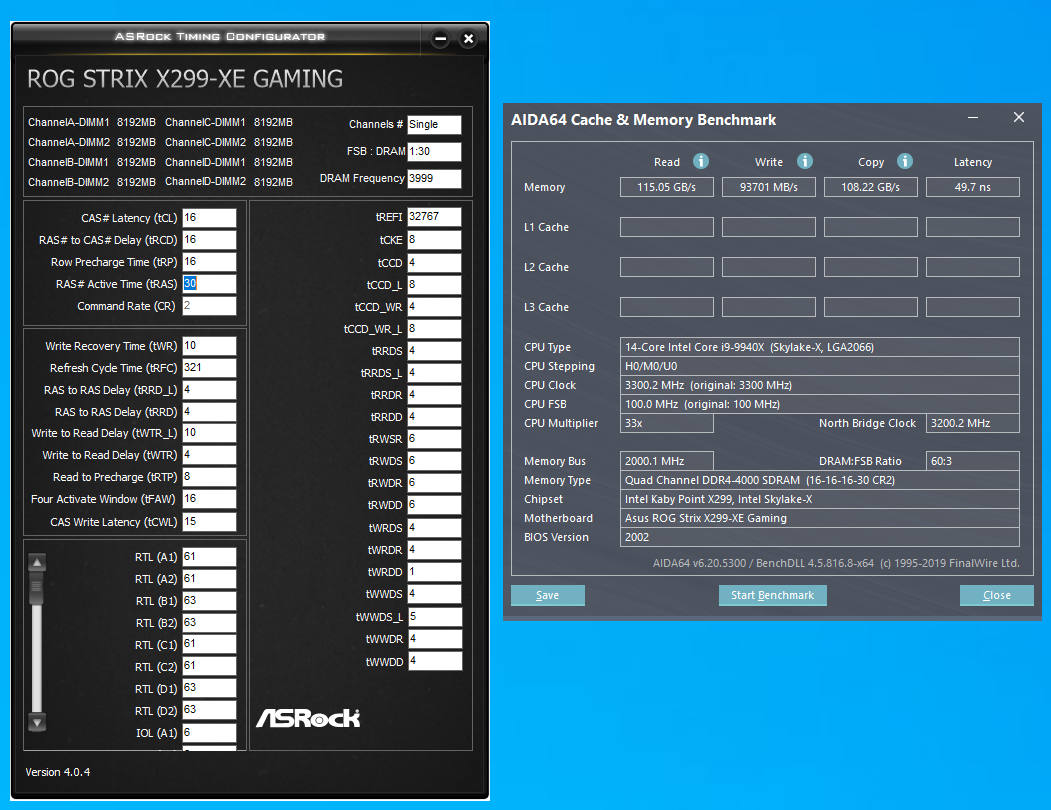Click the empty L3 Cache Latency box

point(973,307)
